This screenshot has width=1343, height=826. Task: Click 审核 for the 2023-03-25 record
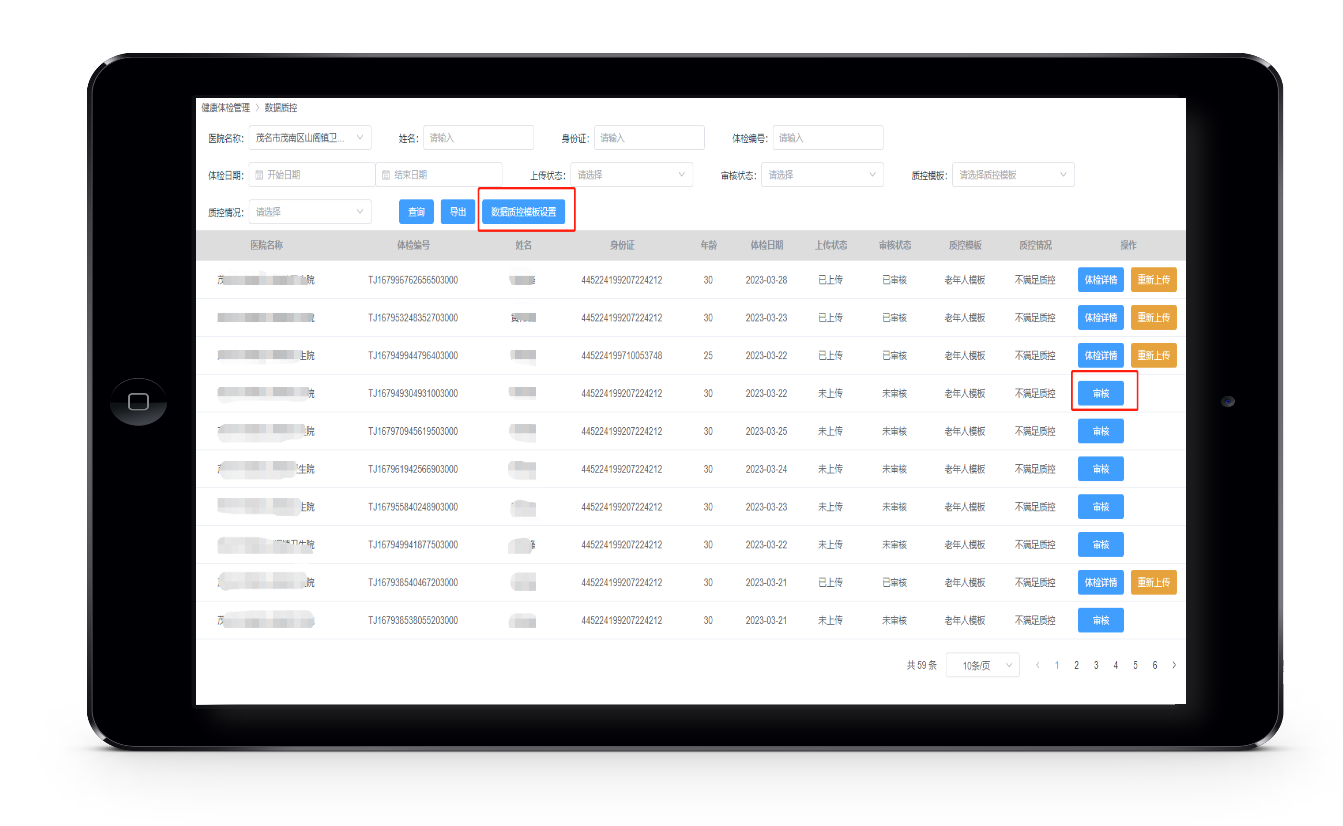(x=1100, y=431)
